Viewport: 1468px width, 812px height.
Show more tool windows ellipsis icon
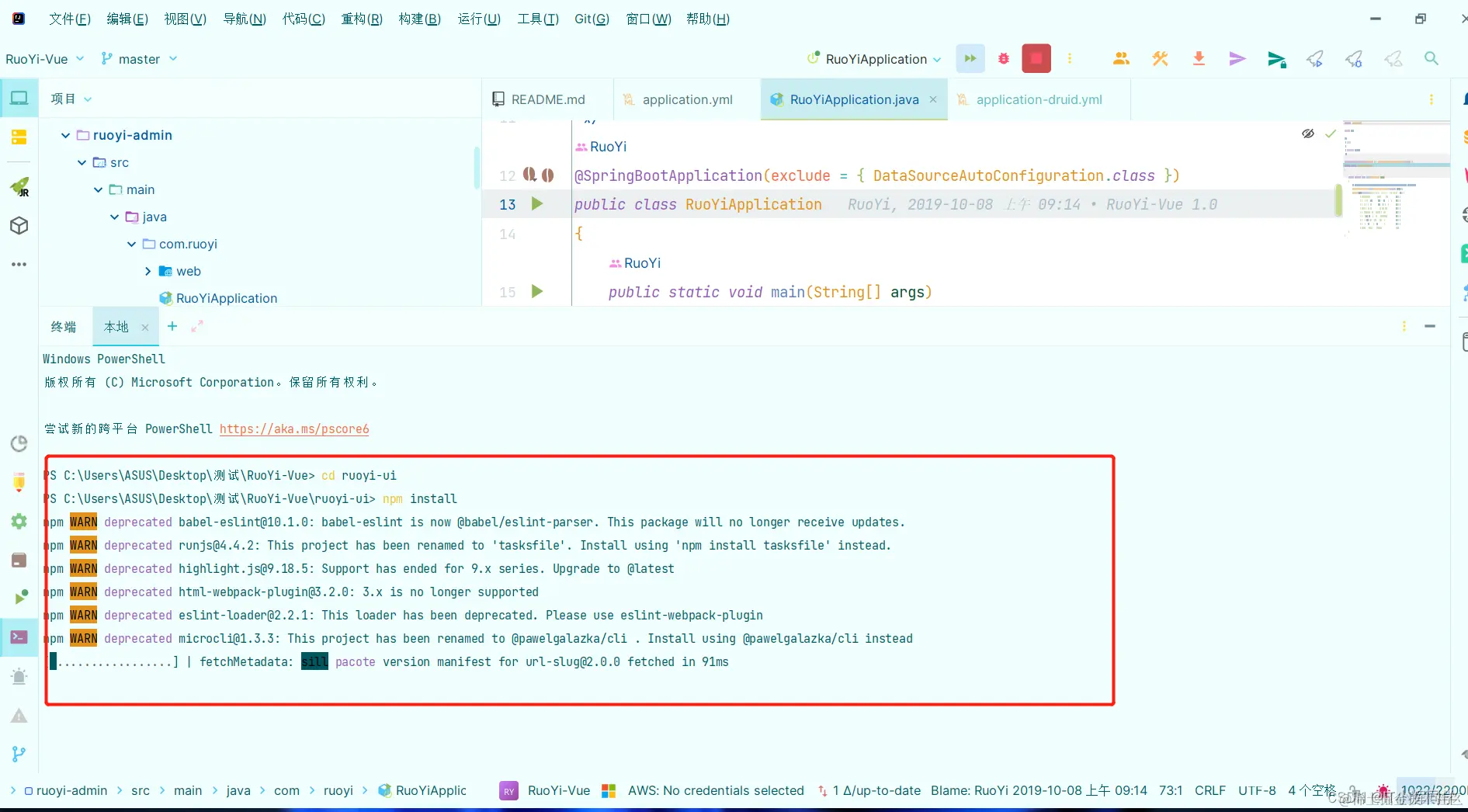pos(19,265)
